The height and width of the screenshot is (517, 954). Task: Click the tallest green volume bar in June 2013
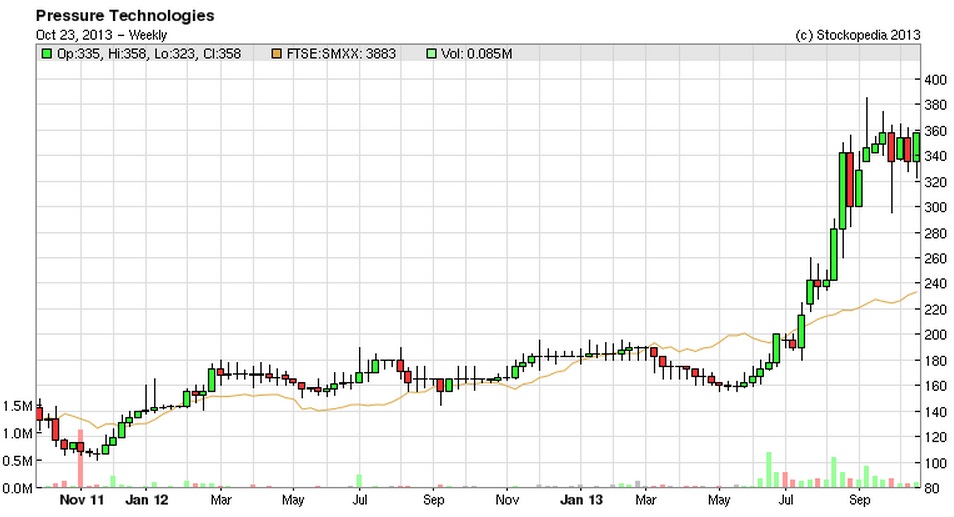click(768, 470)
